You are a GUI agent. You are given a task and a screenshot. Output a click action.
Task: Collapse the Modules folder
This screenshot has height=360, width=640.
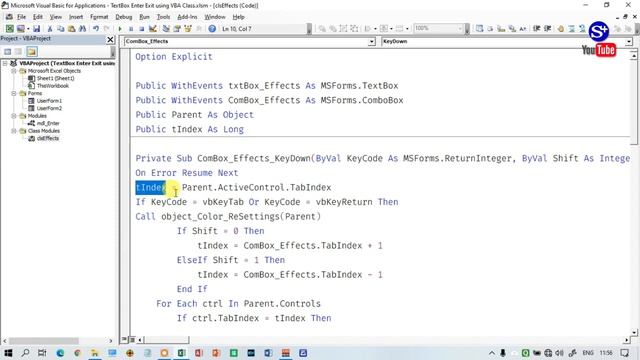tap(14, 116)
